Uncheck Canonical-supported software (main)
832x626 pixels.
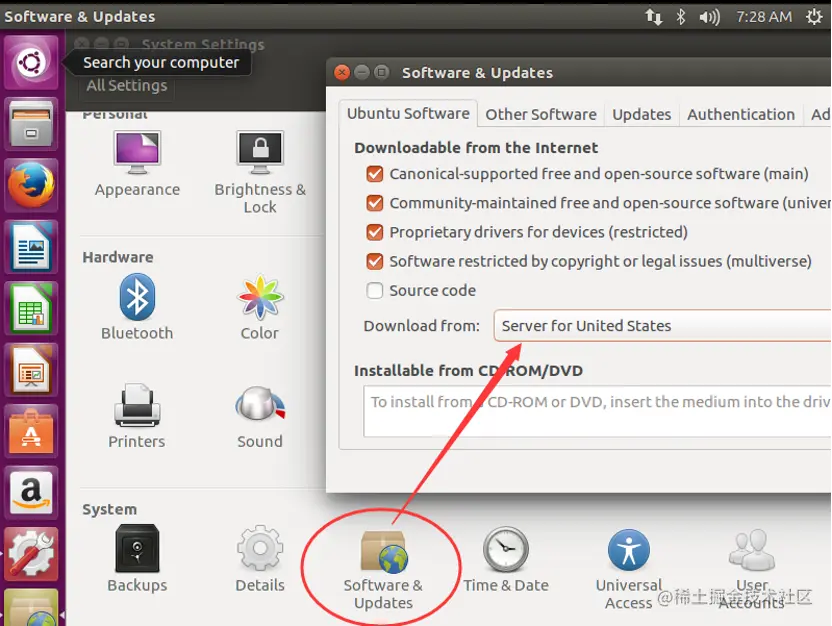click(x=375, y=174)
